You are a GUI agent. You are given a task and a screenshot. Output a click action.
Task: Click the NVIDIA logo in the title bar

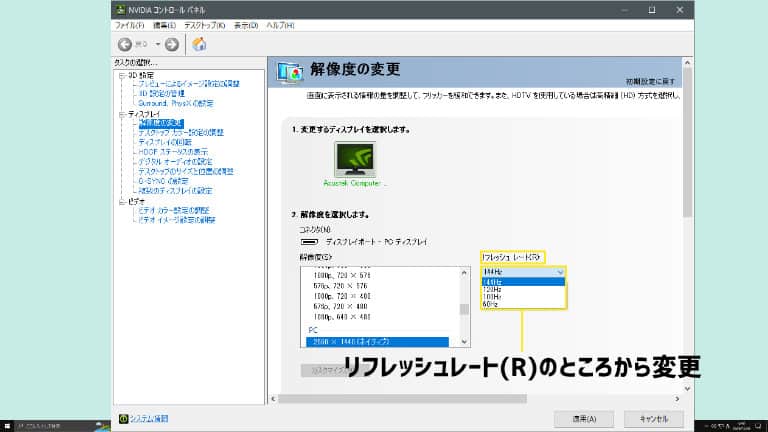pos(120,10)
